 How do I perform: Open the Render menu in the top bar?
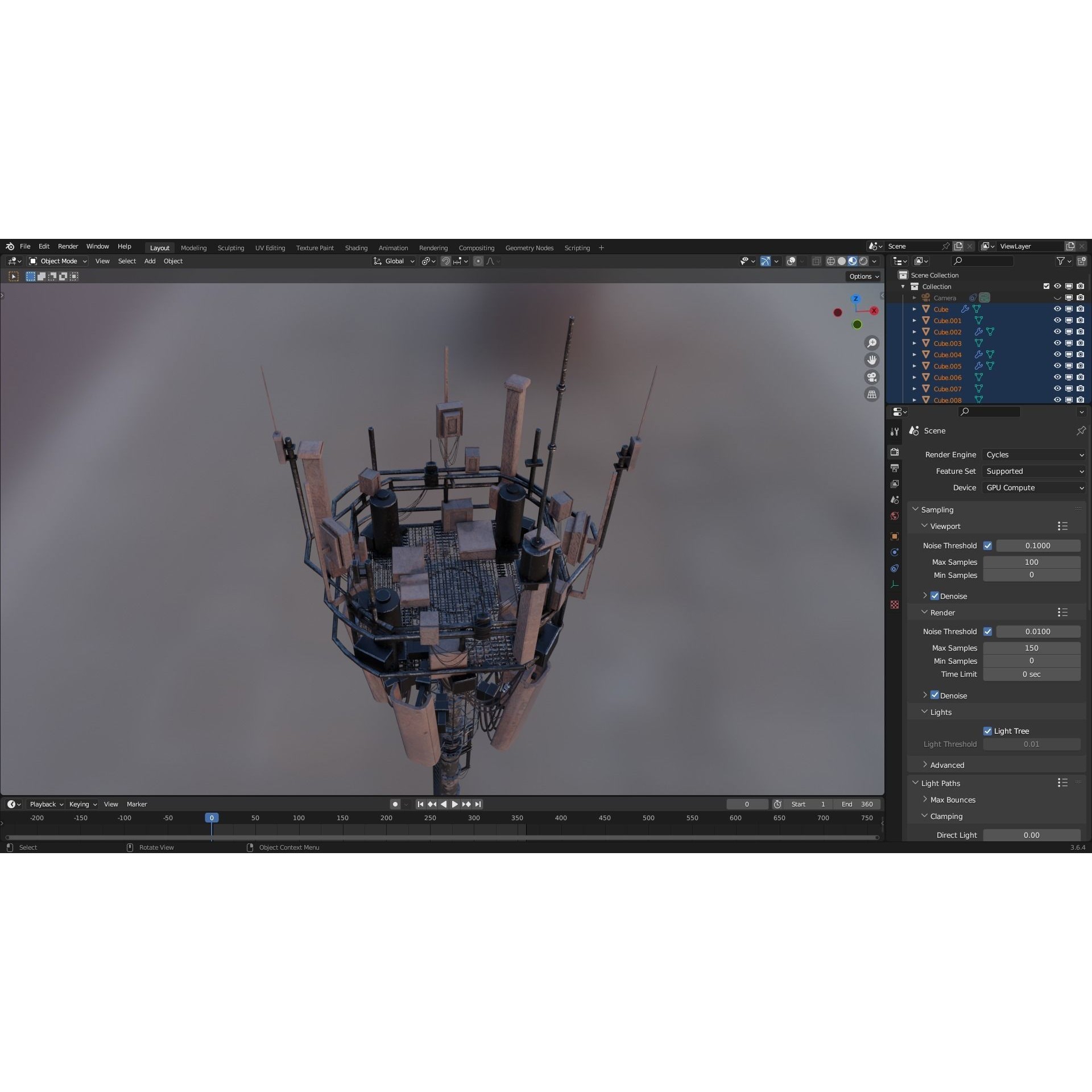tap(68, 246)
